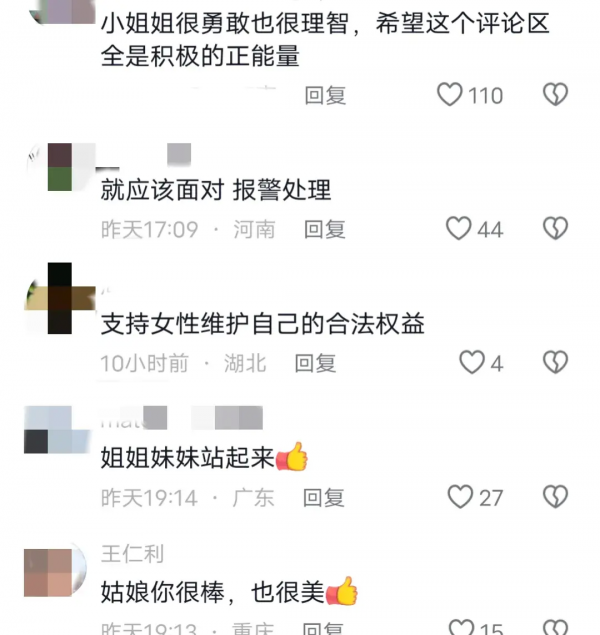The width and height of the screenshot is (600, 635).
Task: Reply to the 河南 comment
Action: pos(325,230)
